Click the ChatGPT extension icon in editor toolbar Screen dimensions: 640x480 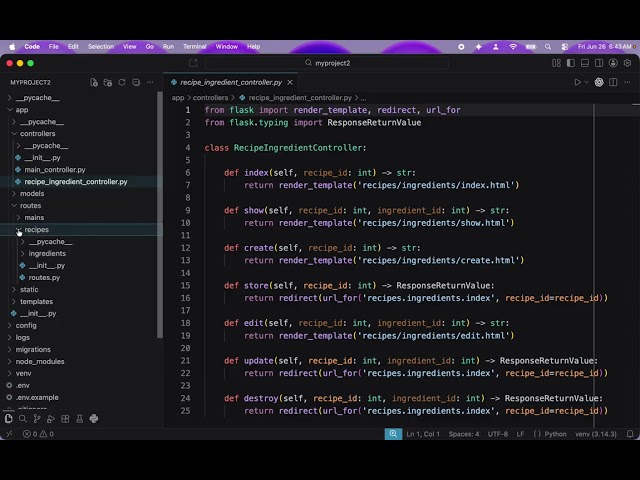pyautogui.click(x=599, y=82)
